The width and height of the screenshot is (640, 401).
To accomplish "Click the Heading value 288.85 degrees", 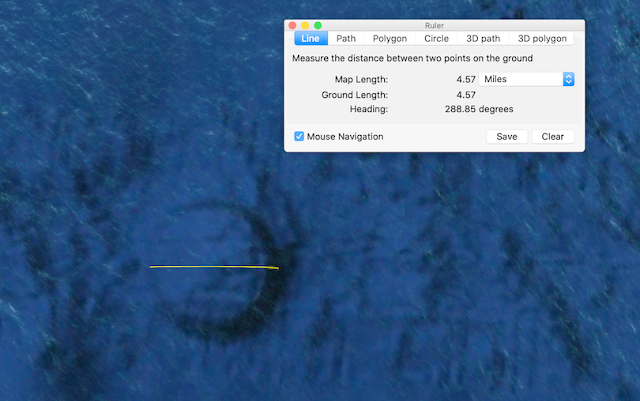I will point(479,109).
